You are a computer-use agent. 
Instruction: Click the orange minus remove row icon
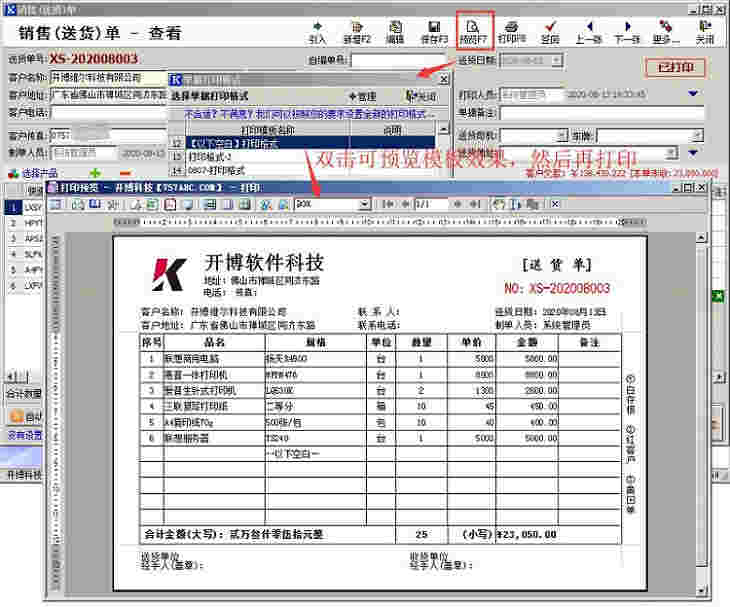click(x=125, y=173)
